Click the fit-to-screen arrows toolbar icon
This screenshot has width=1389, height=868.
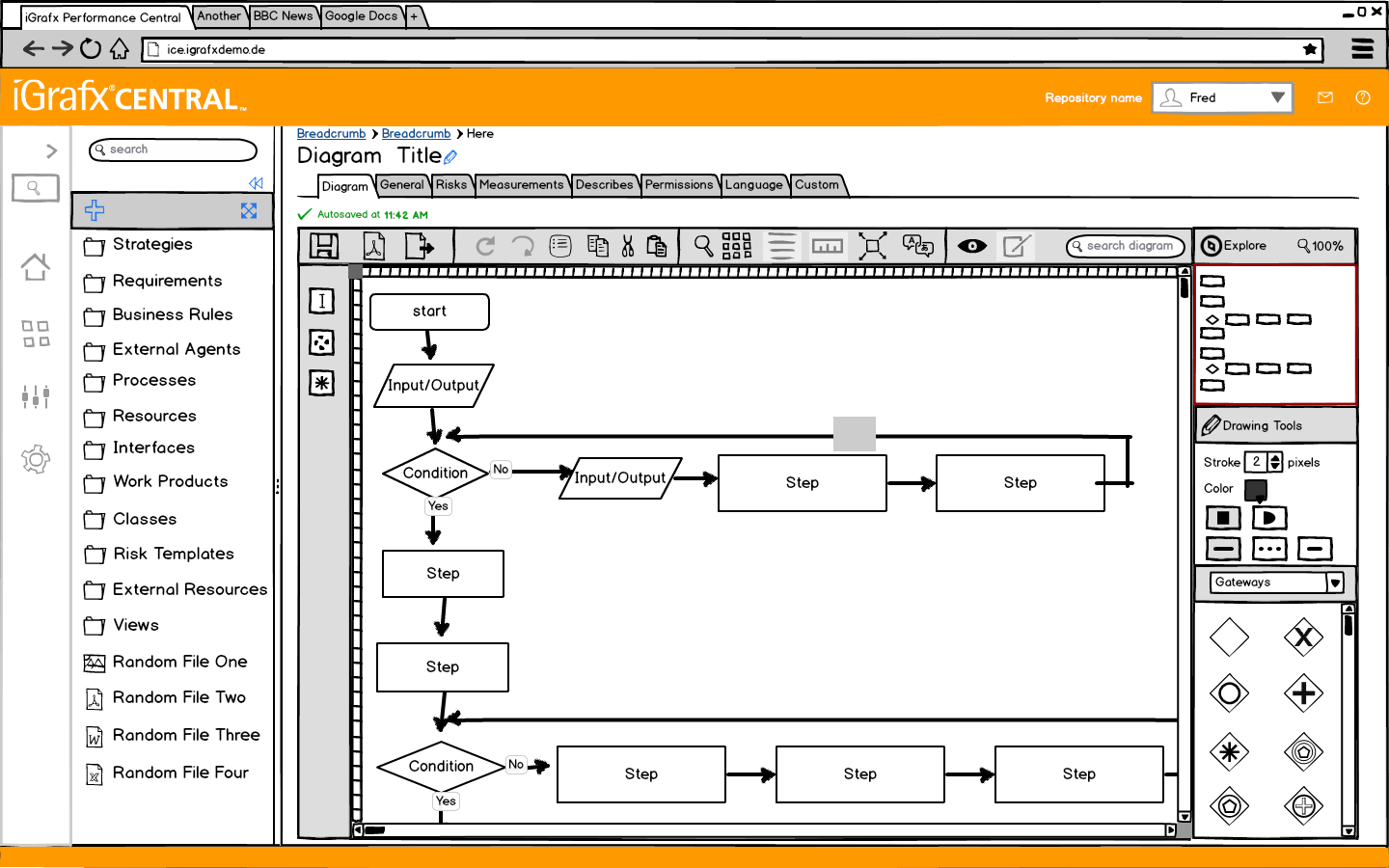pos(873,246)
